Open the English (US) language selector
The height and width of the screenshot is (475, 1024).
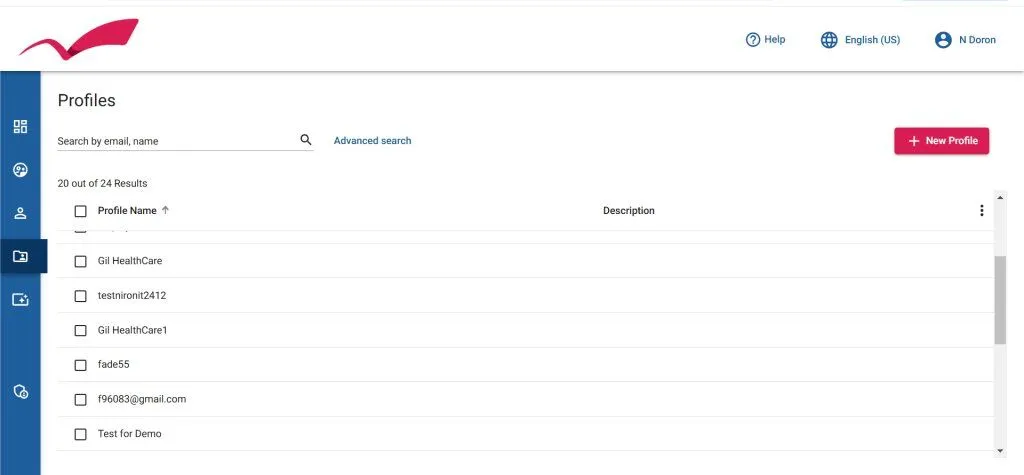(860, 40)
